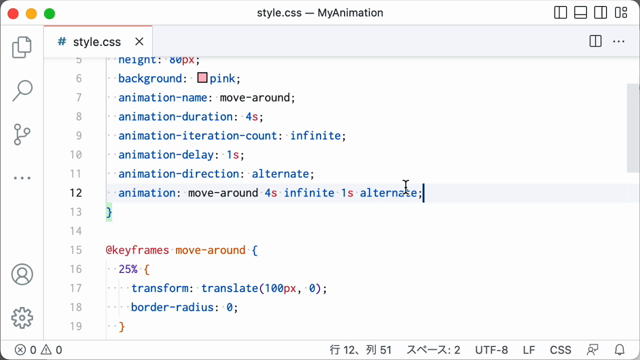Viewport: 640px width, 360px height.
Task: Open the Manage gear menu
Action: click(22, 318)
